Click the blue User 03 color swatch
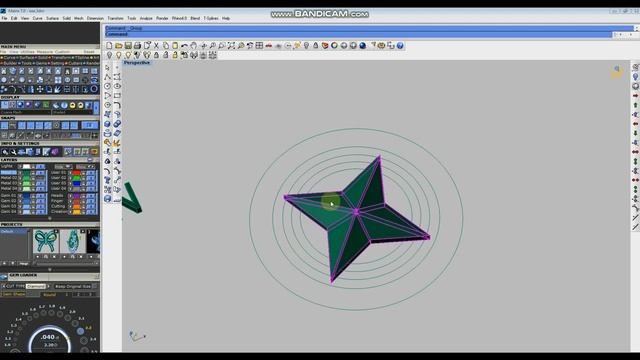This screenshot has height=360, width=640. (76, 183)
